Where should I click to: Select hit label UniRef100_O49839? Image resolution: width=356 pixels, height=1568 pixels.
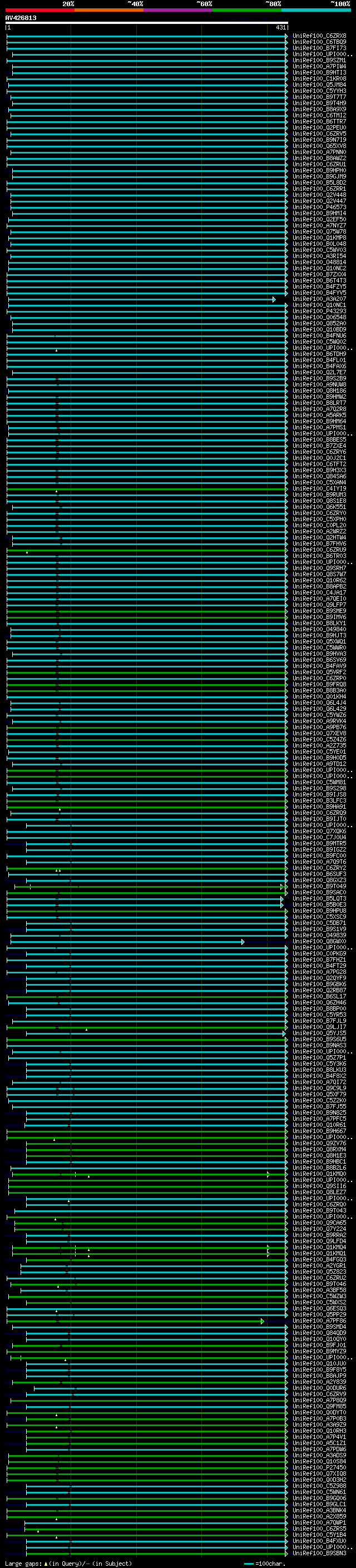point(319,936)
